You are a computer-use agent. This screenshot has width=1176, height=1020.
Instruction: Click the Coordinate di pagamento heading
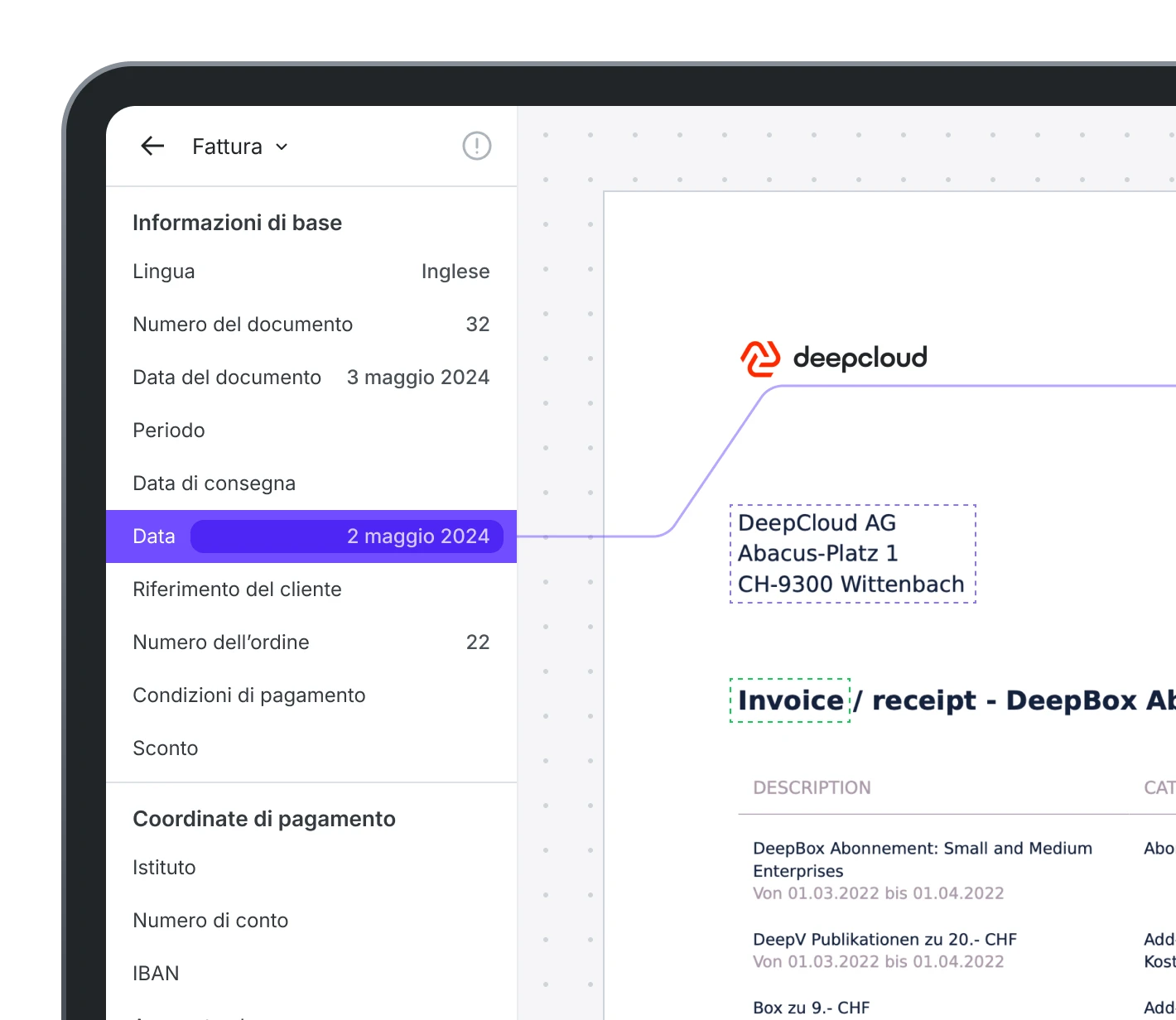pyautogui.click(x=264, y=819)
